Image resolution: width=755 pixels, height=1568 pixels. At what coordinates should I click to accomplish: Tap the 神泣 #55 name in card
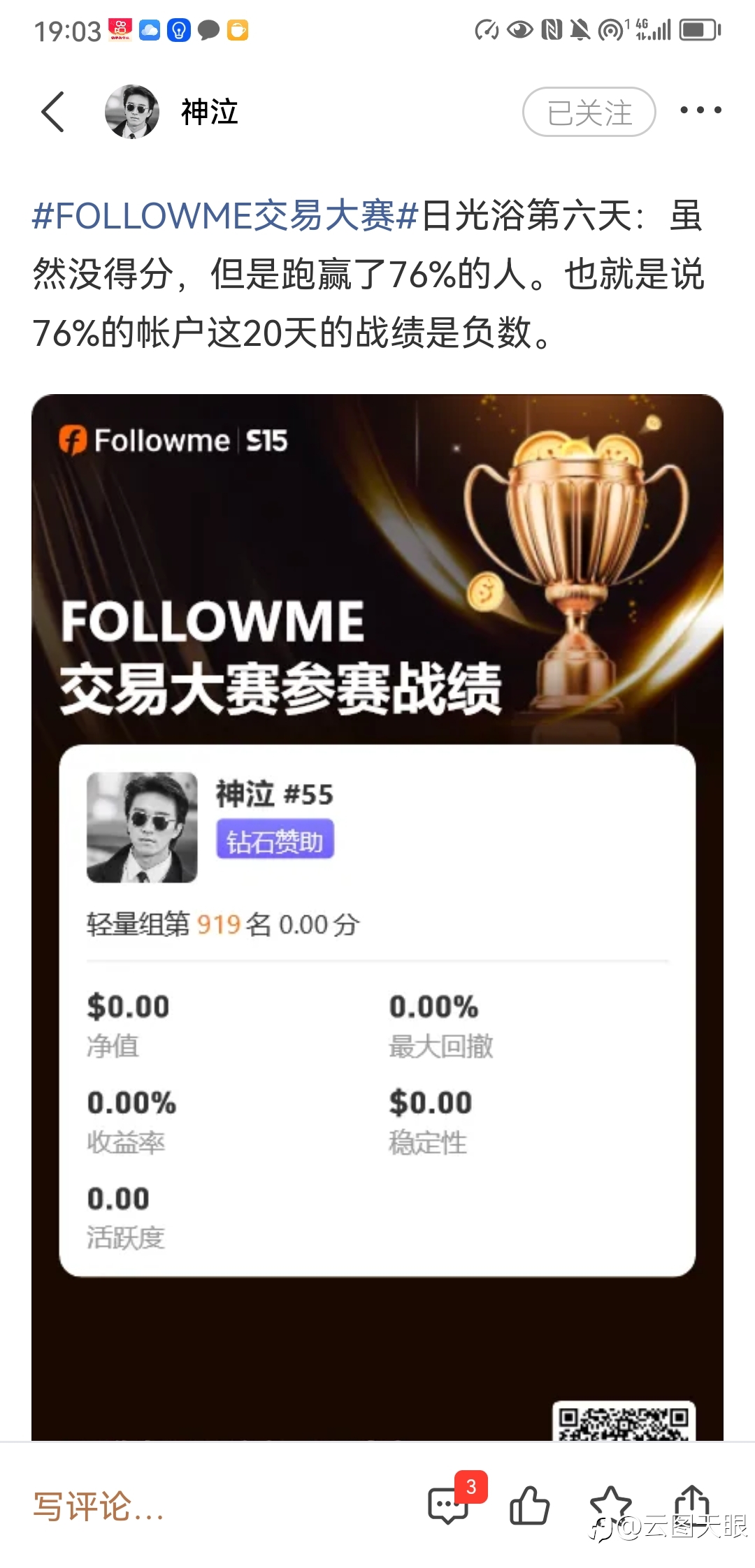[275, 794]
